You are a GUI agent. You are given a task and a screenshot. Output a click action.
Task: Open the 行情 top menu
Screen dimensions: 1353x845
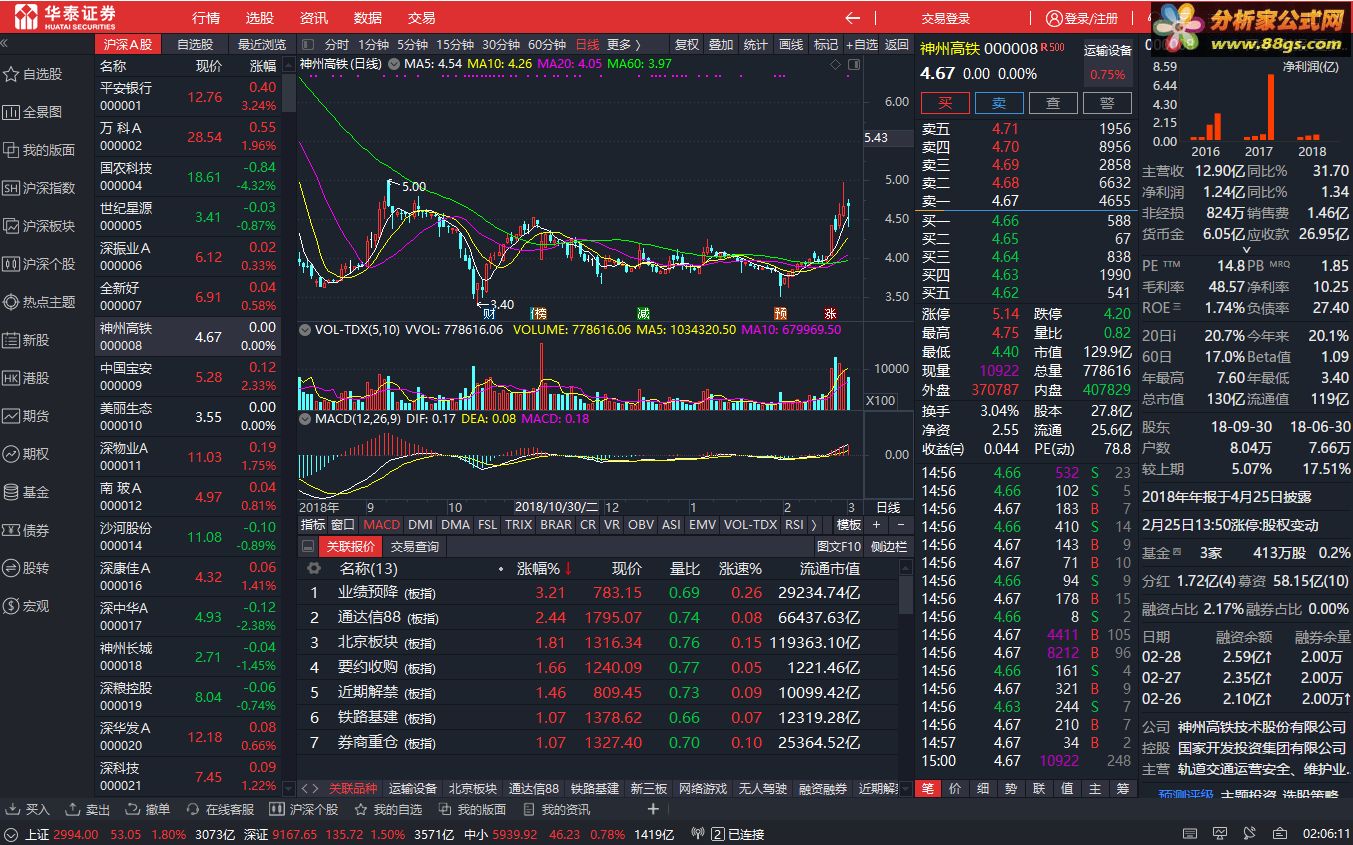206,18
